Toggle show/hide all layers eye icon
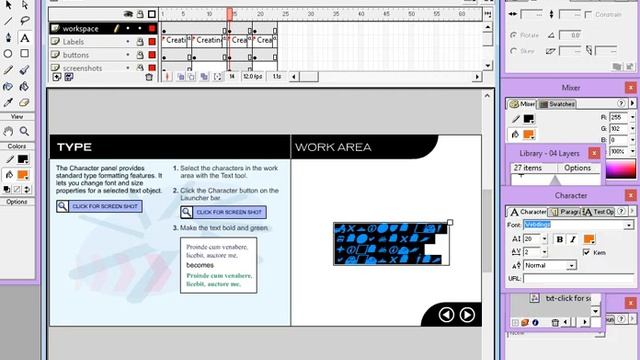 (x=128, y=14)
